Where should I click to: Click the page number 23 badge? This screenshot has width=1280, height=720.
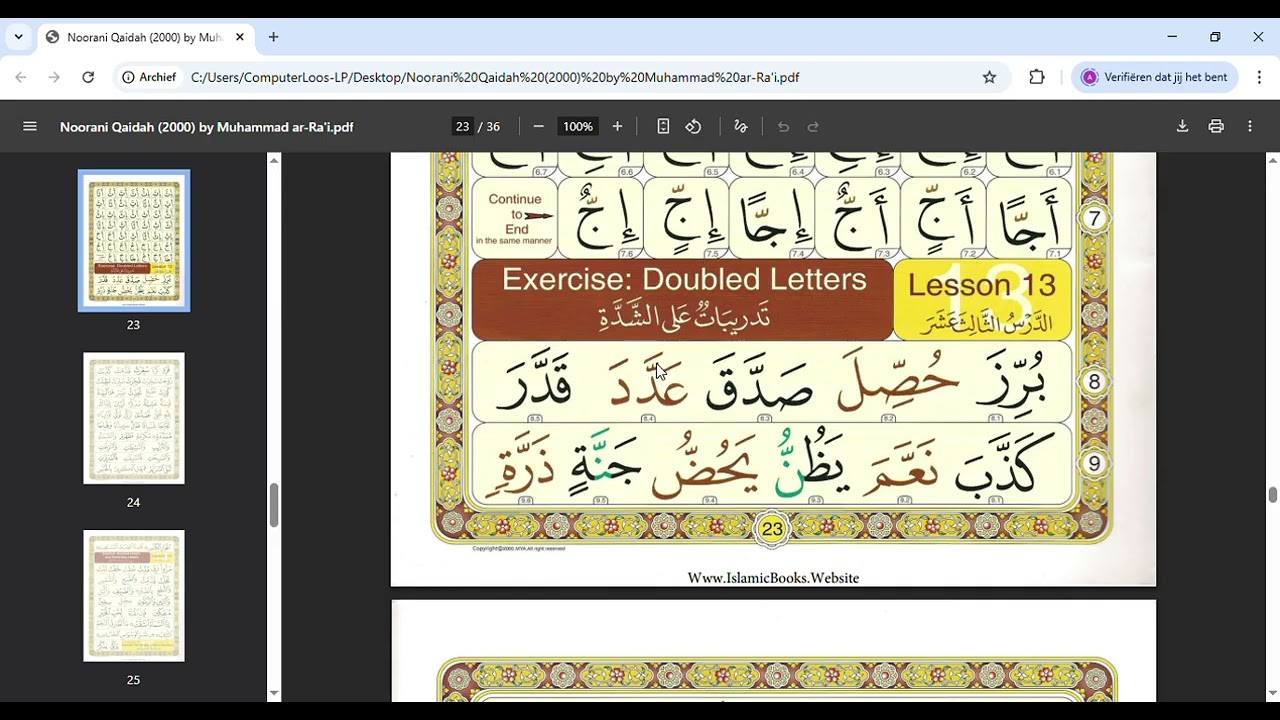click(772, 529)
